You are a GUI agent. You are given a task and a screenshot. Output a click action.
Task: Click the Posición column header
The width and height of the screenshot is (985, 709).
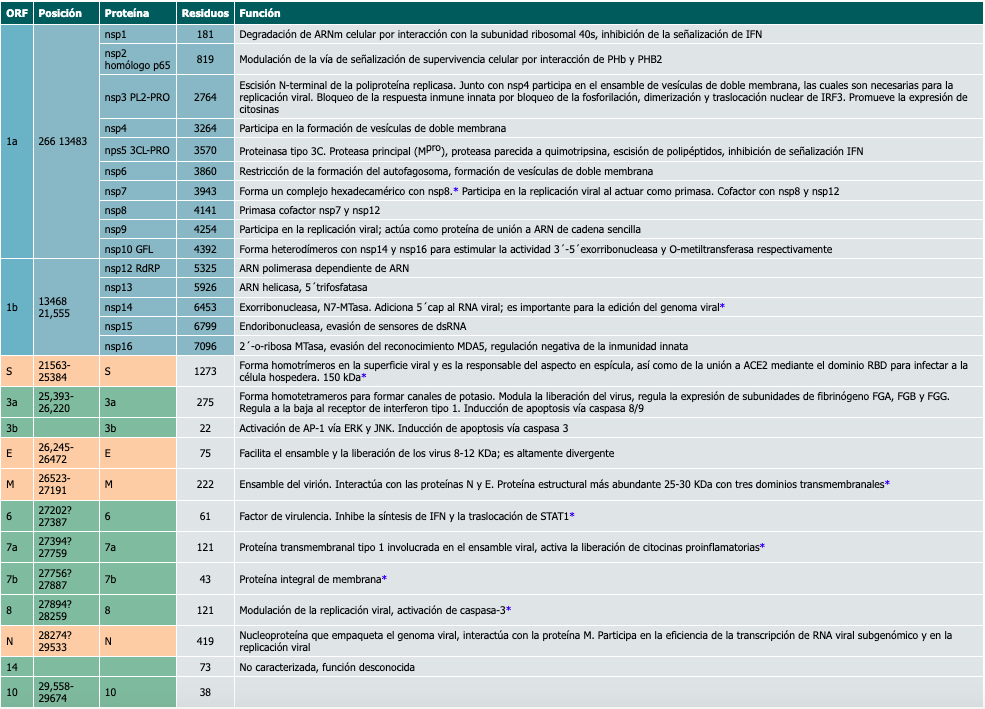pyautogui.click(x=61, y=14)
